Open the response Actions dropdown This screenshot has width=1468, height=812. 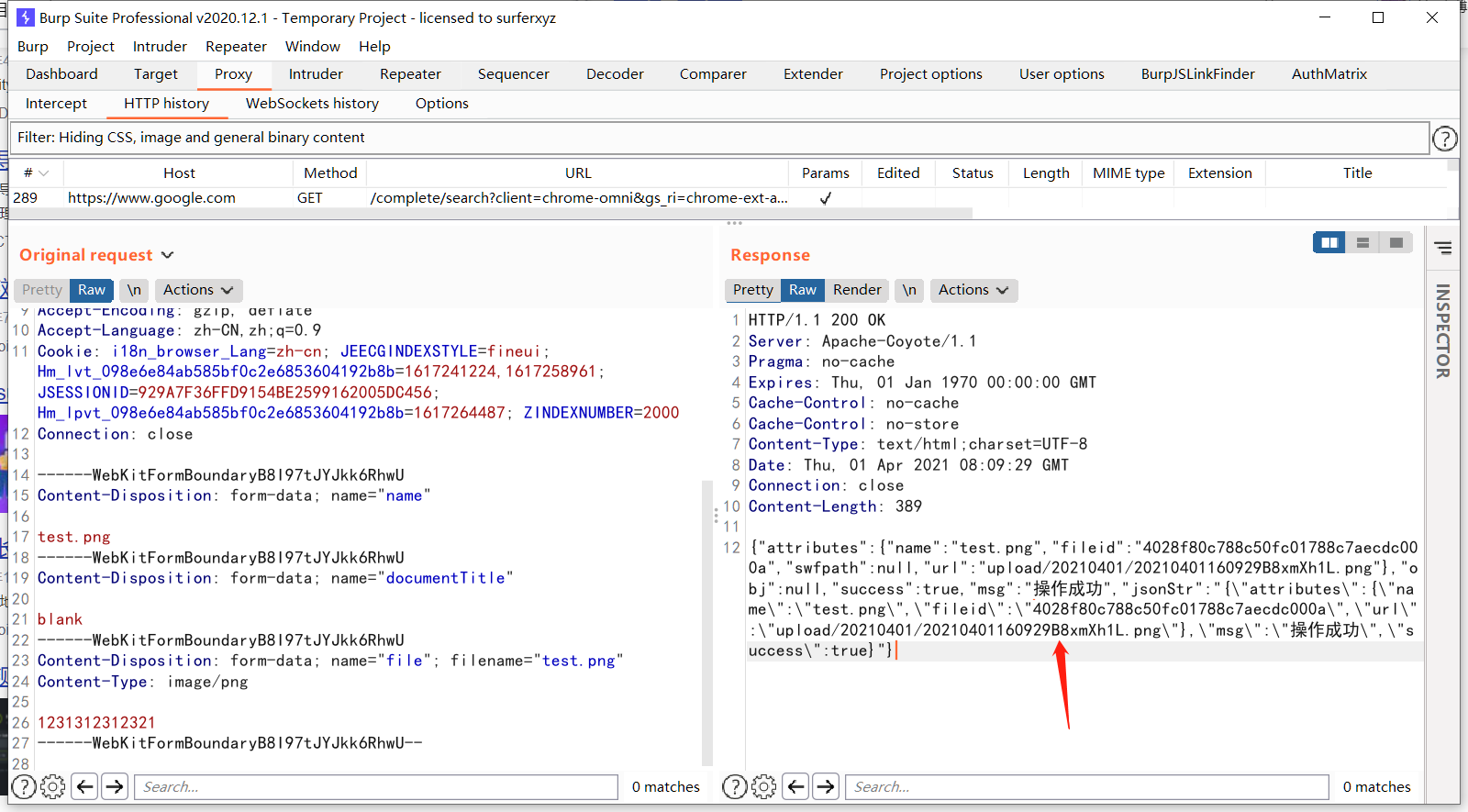(973, 290)
